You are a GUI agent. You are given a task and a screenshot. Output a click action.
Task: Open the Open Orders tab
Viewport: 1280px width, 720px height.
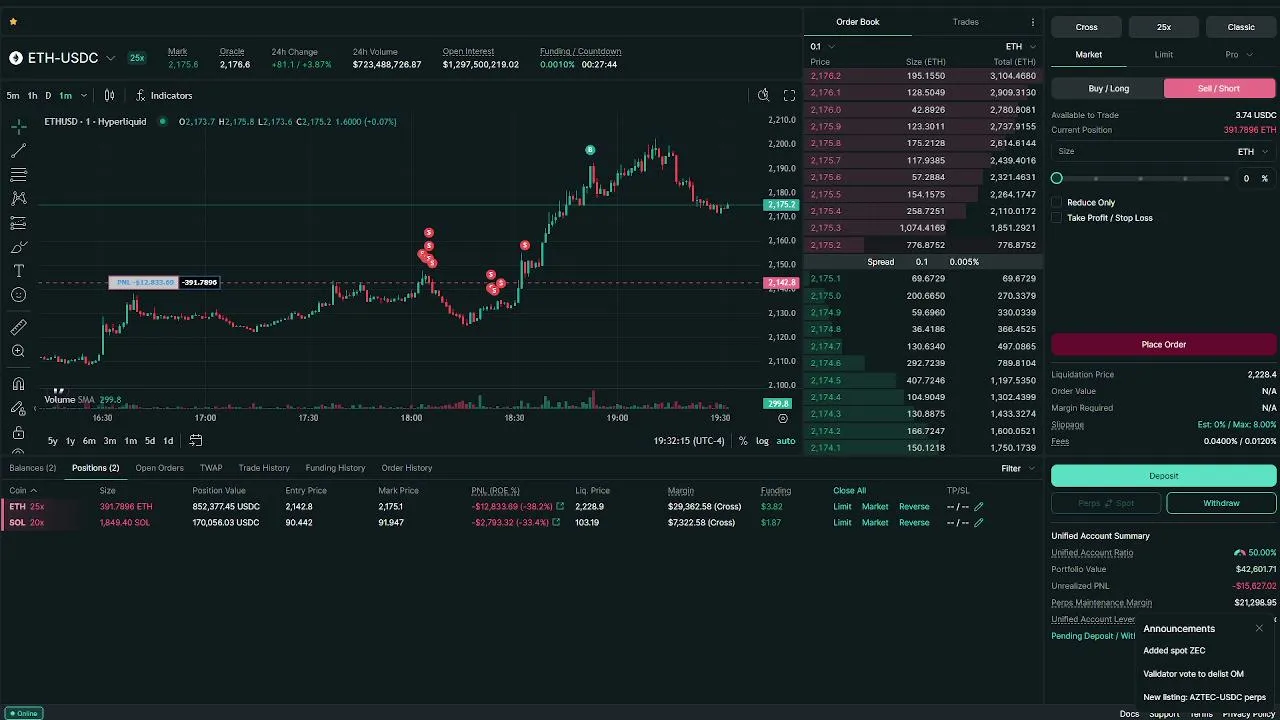tap(159, 468)
